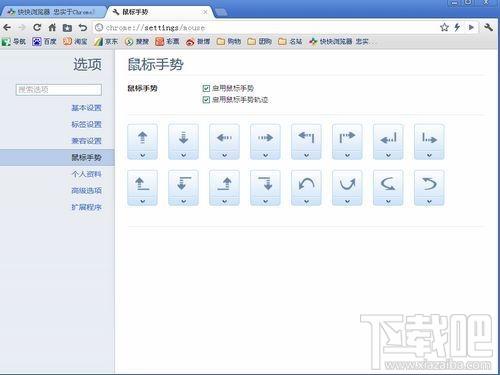Open 标签设置 in the options sidebar
The image size is (500, 375).
tap(86, 124)
